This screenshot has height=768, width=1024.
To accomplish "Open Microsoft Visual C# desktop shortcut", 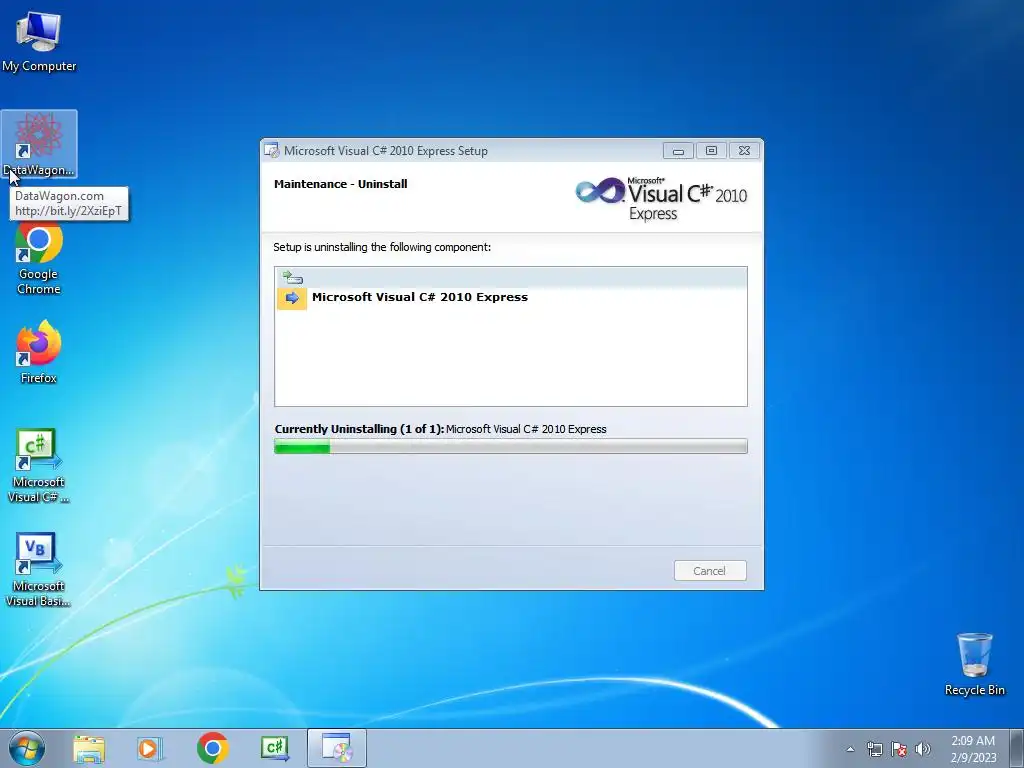I will [x=39, y=465].
